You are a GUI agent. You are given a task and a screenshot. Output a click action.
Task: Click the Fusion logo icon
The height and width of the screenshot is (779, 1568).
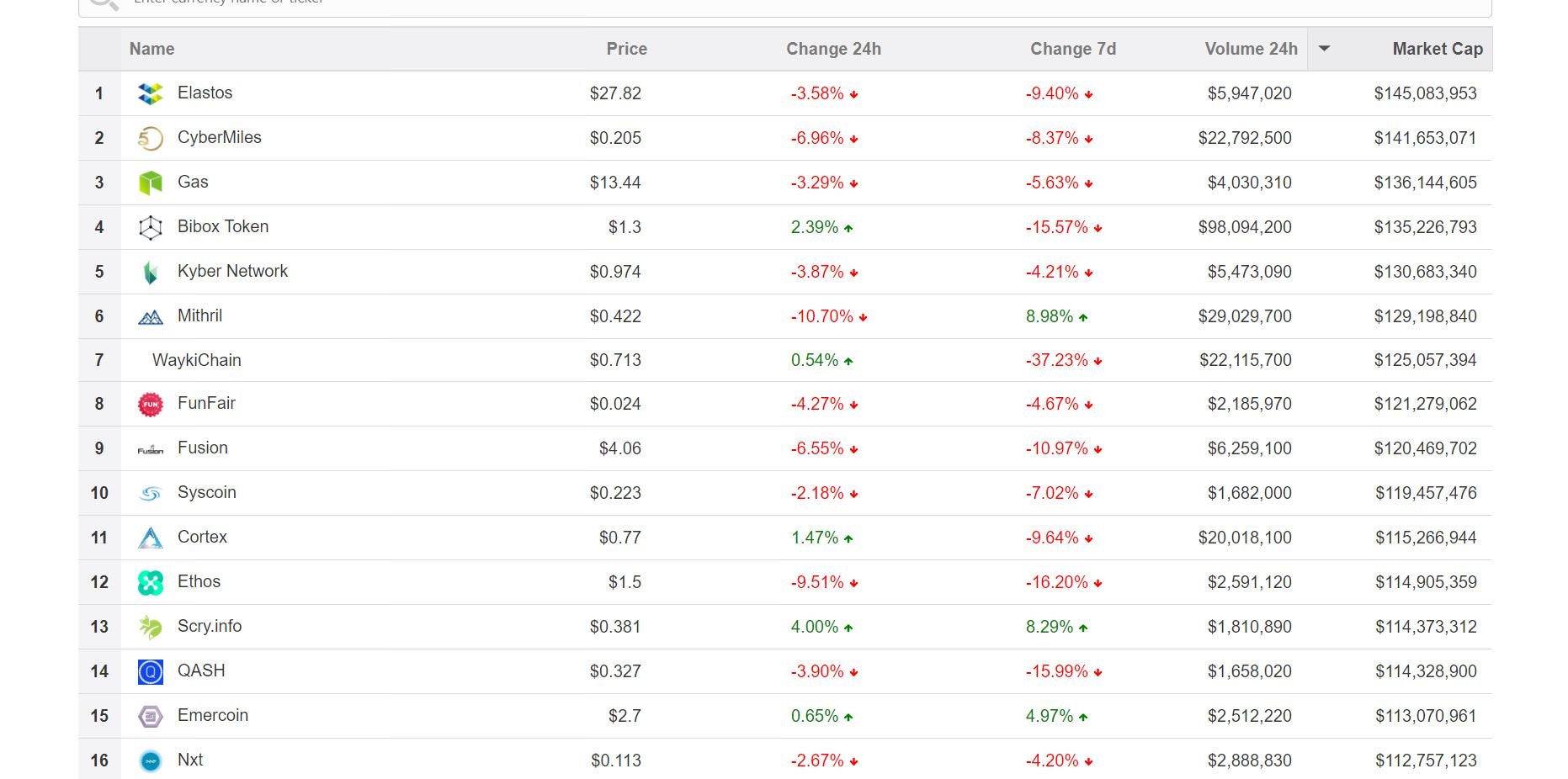150,450
